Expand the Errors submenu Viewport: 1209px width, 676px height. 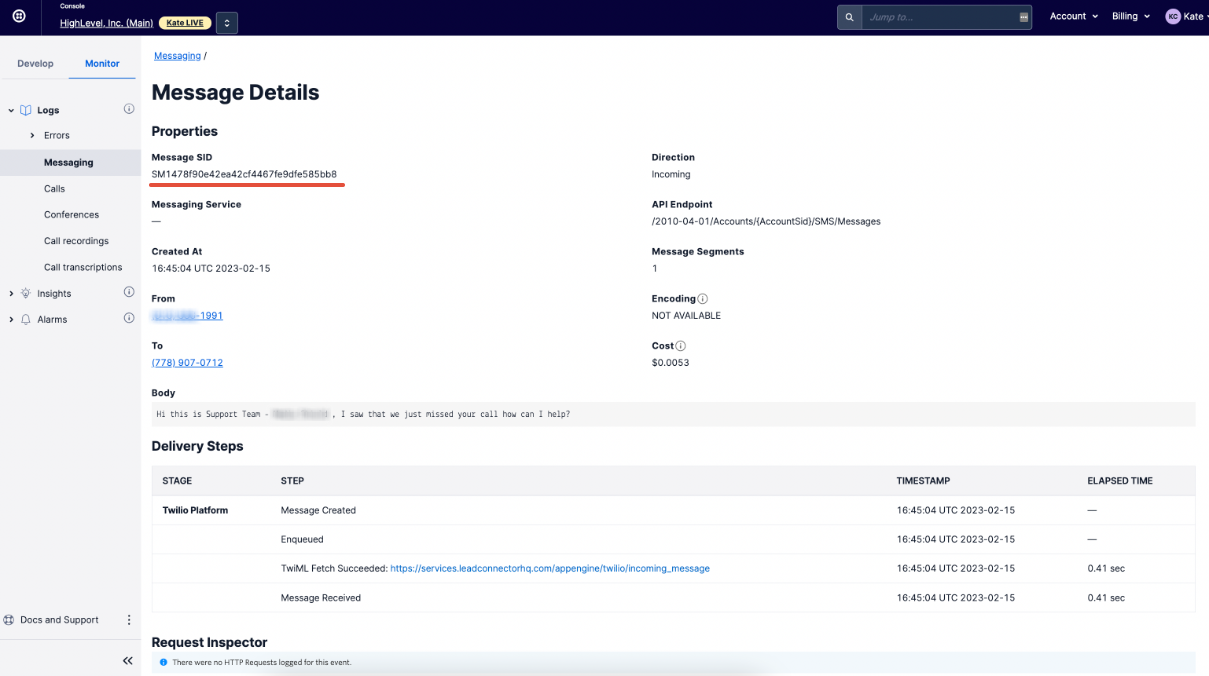coord(32,135)
